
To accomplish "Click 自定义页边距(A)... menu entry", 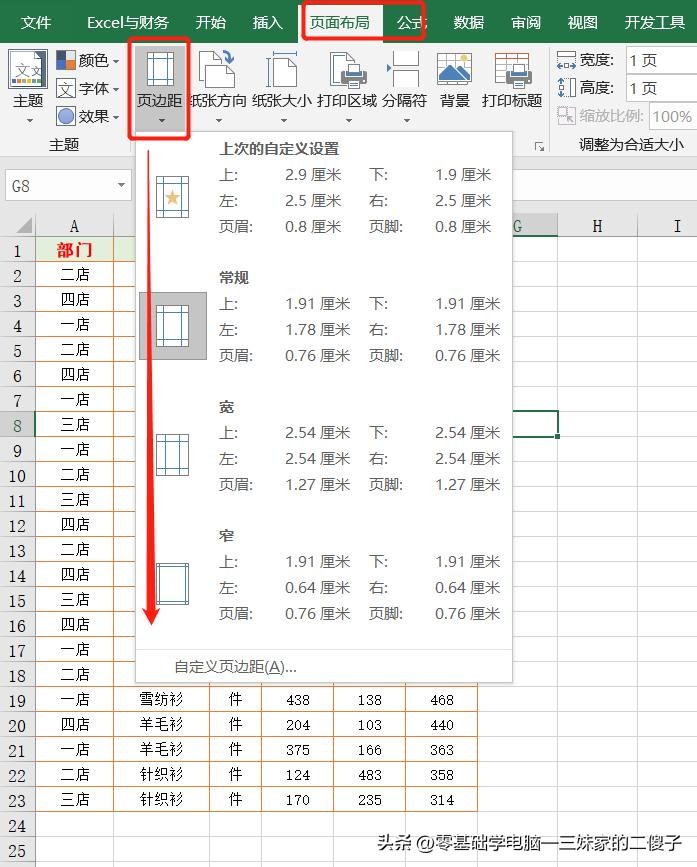I will tap(235, 666).
